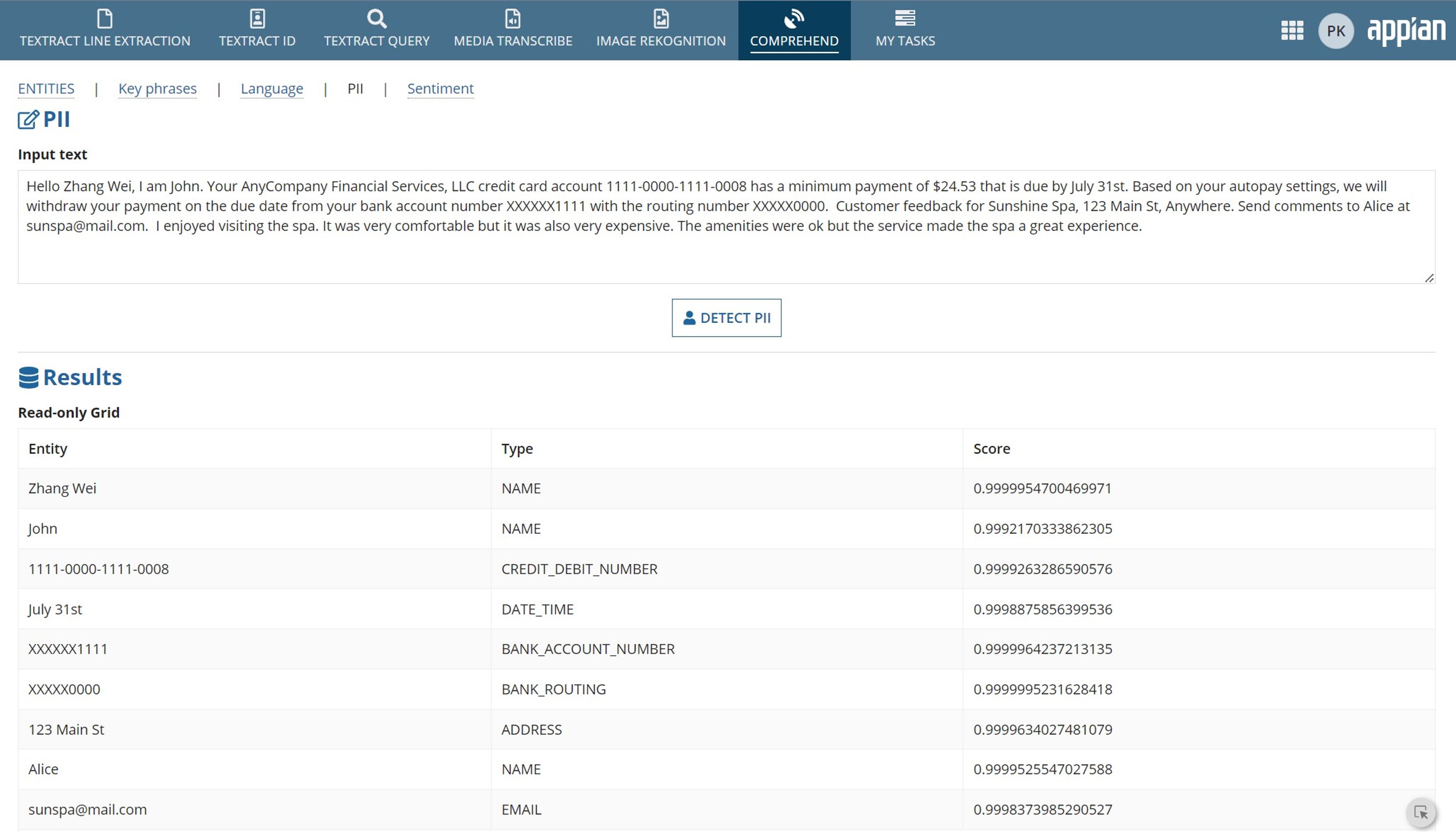Viewport: 1456px width, 832px height.
Task: Click the My Tasks list icon
Action: [905, 18]
